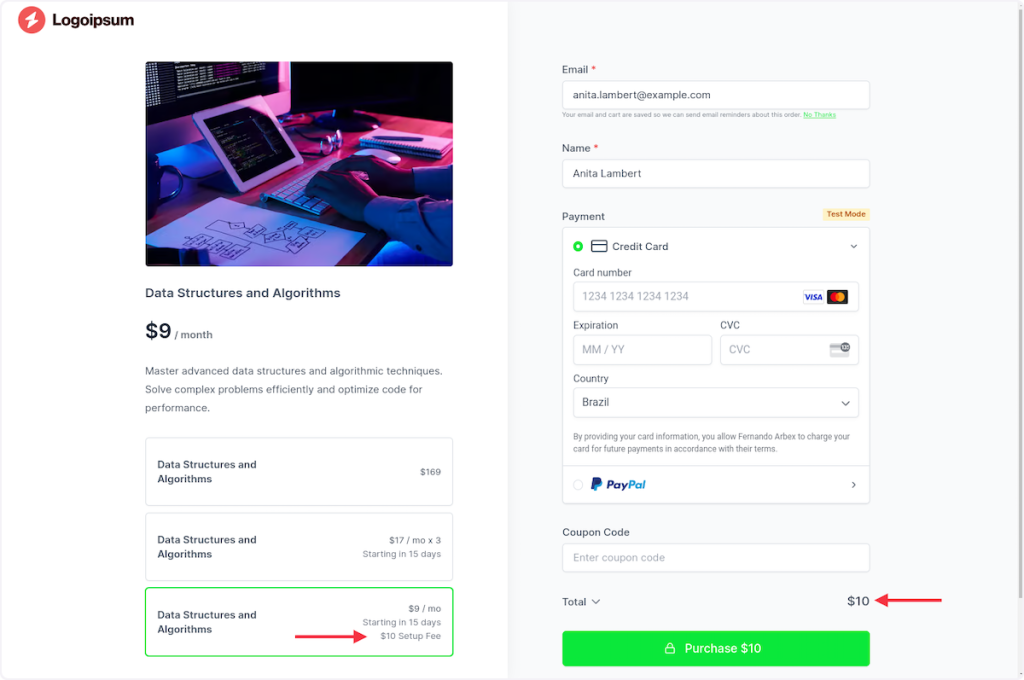Open the Country dropdown showing Brazil
This screenshot has height=680, width=1024.
(x=716, y=403)
